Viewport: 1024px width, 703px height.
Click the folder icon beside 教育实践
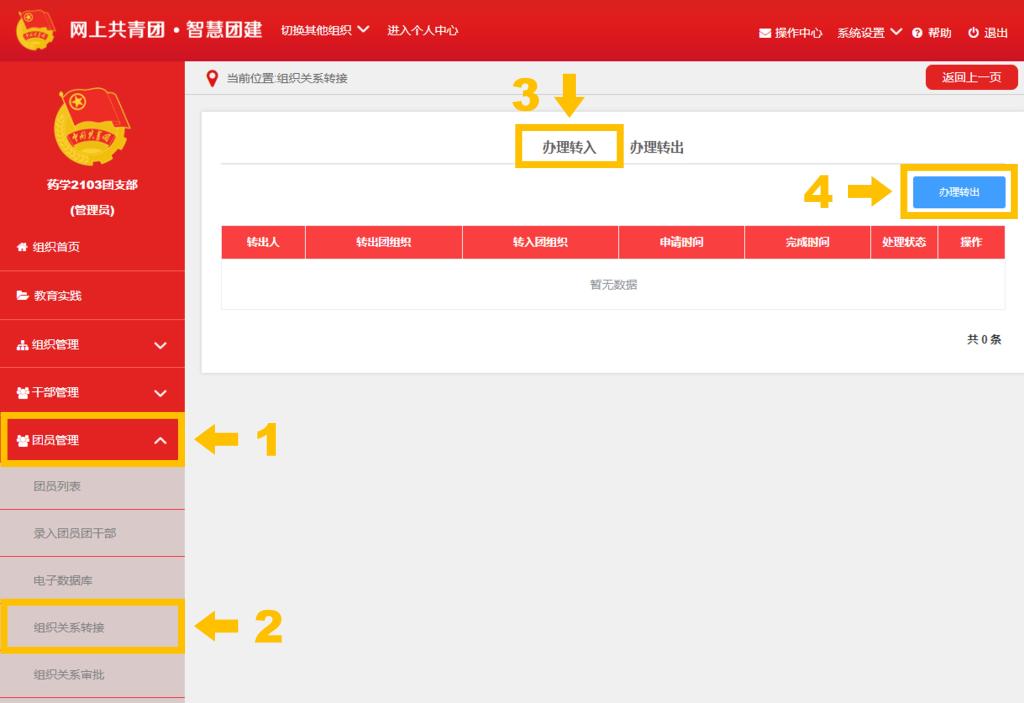22,296
